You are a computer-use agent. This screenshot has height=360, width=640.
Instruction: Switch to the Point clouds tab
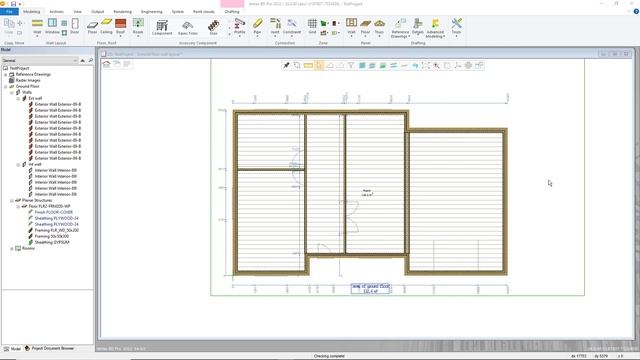[204, 11]
